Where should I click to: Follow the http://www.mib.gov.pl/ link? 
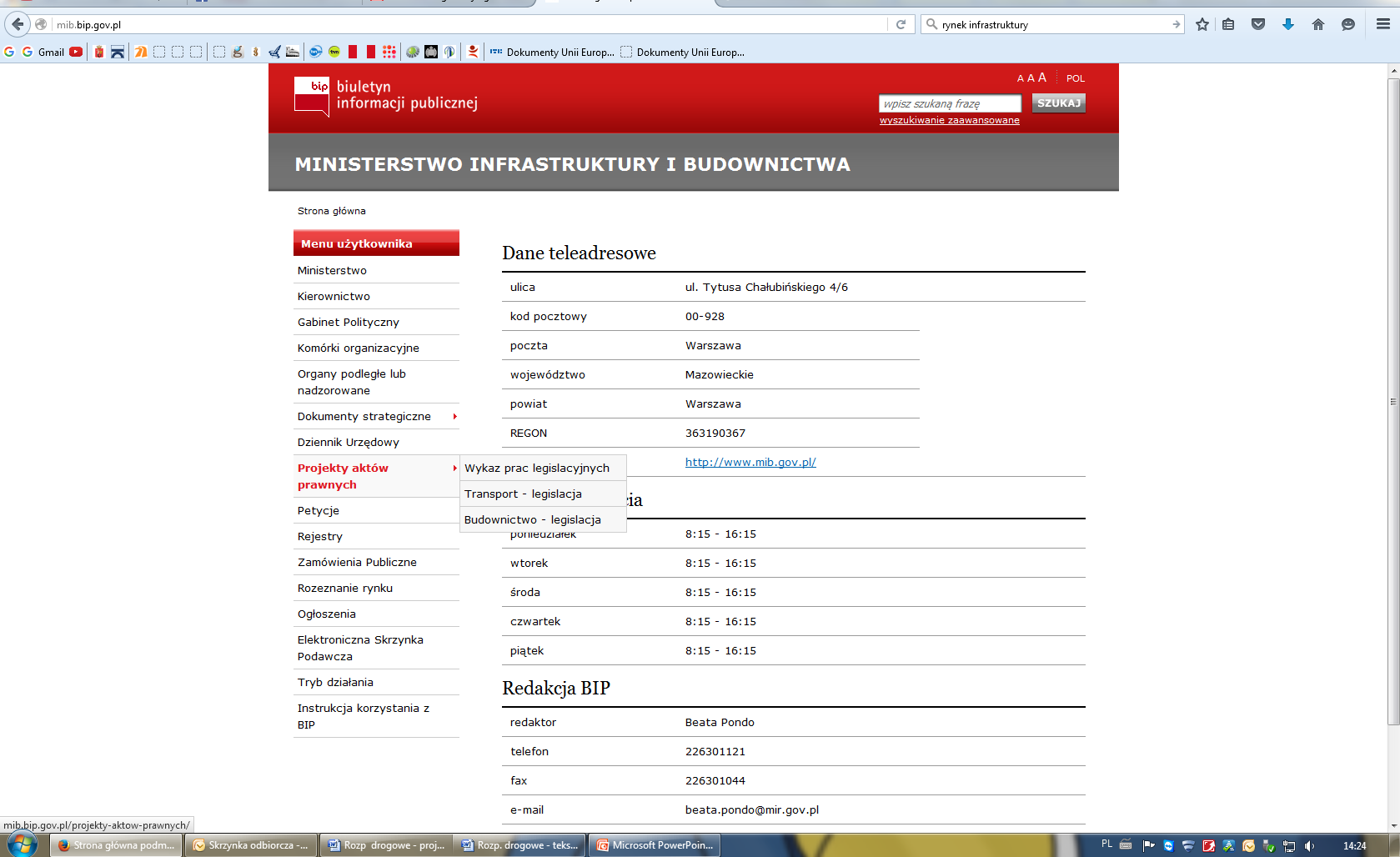pos(750,462)
